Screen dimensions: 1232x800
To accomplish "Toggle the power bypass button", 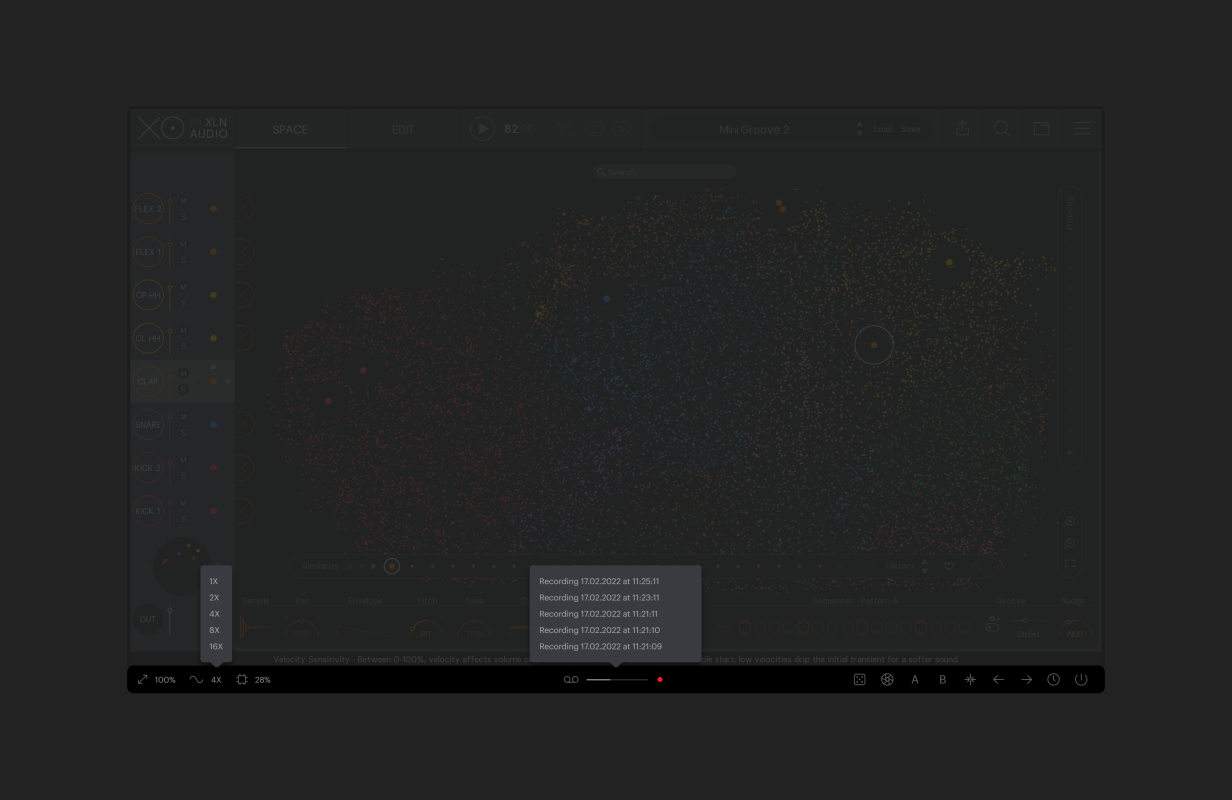I will 1081,680.
